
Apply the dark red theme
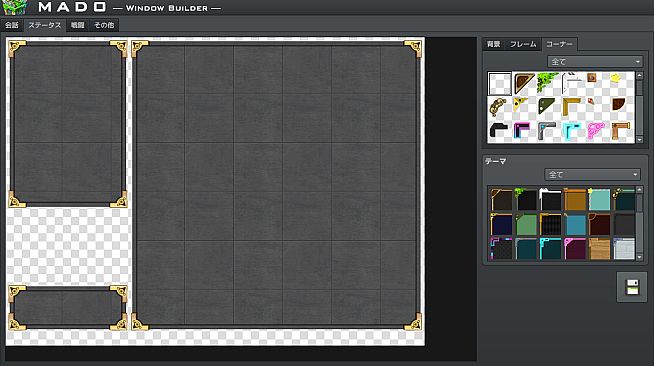pos(599,224)
